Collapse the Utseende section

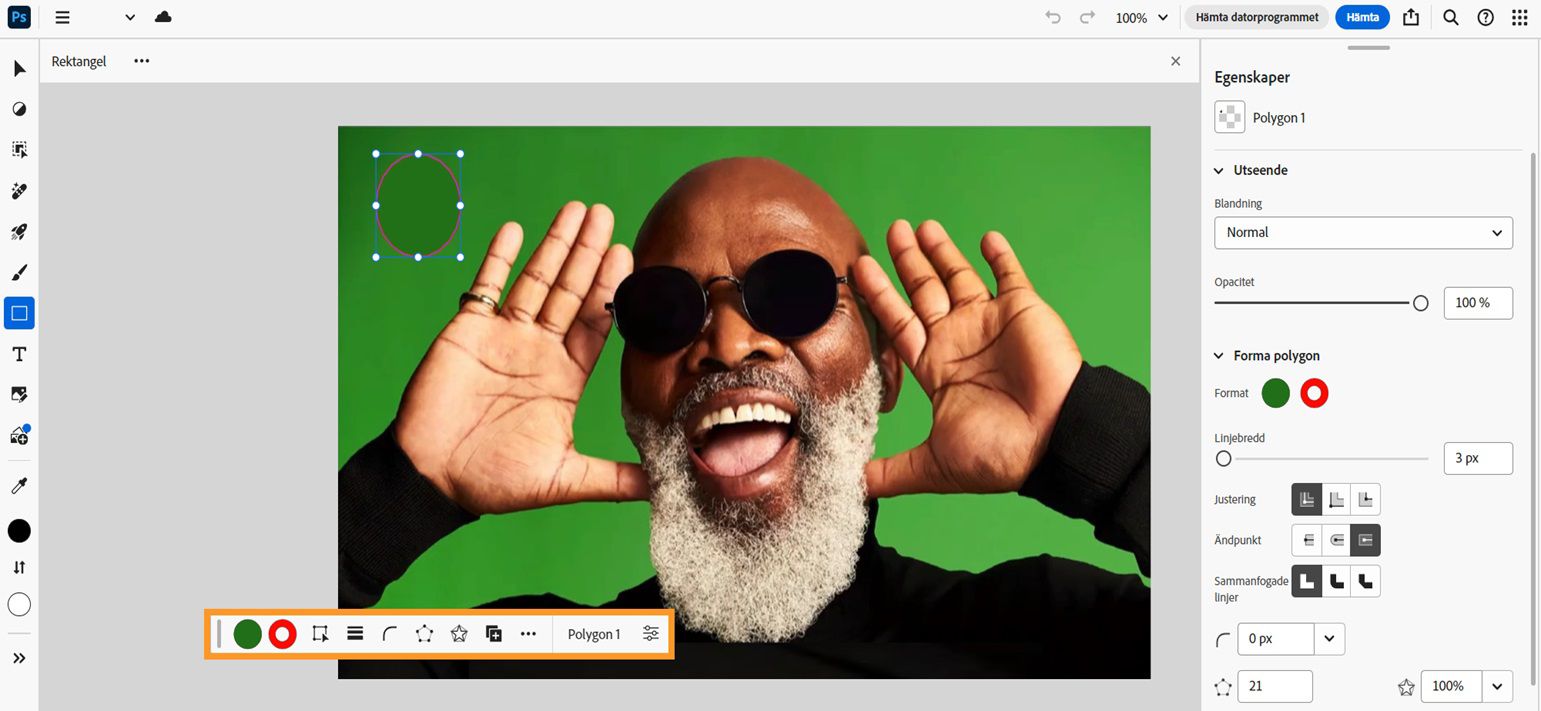(x=1218, y=170)
